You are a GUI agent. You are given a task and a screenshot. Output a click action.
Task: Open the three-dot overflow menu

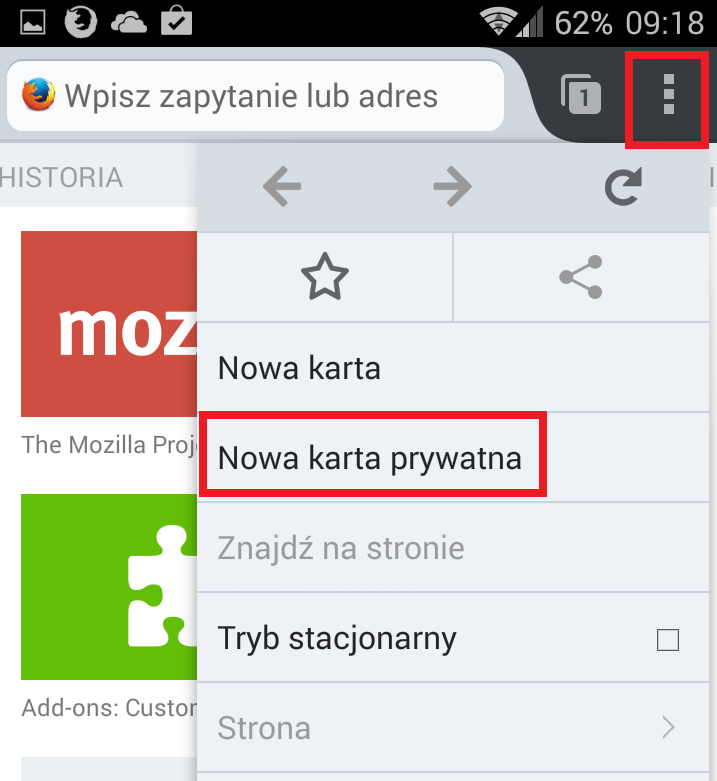tap(669, 94)
